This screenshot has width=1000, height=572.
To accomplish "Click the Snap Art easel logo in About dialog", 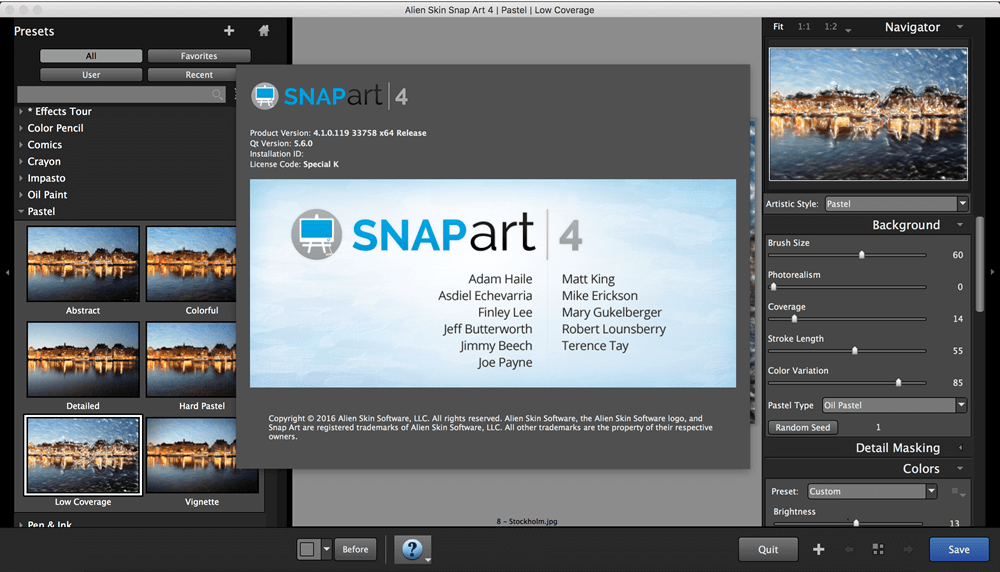I will pos(264,96).
